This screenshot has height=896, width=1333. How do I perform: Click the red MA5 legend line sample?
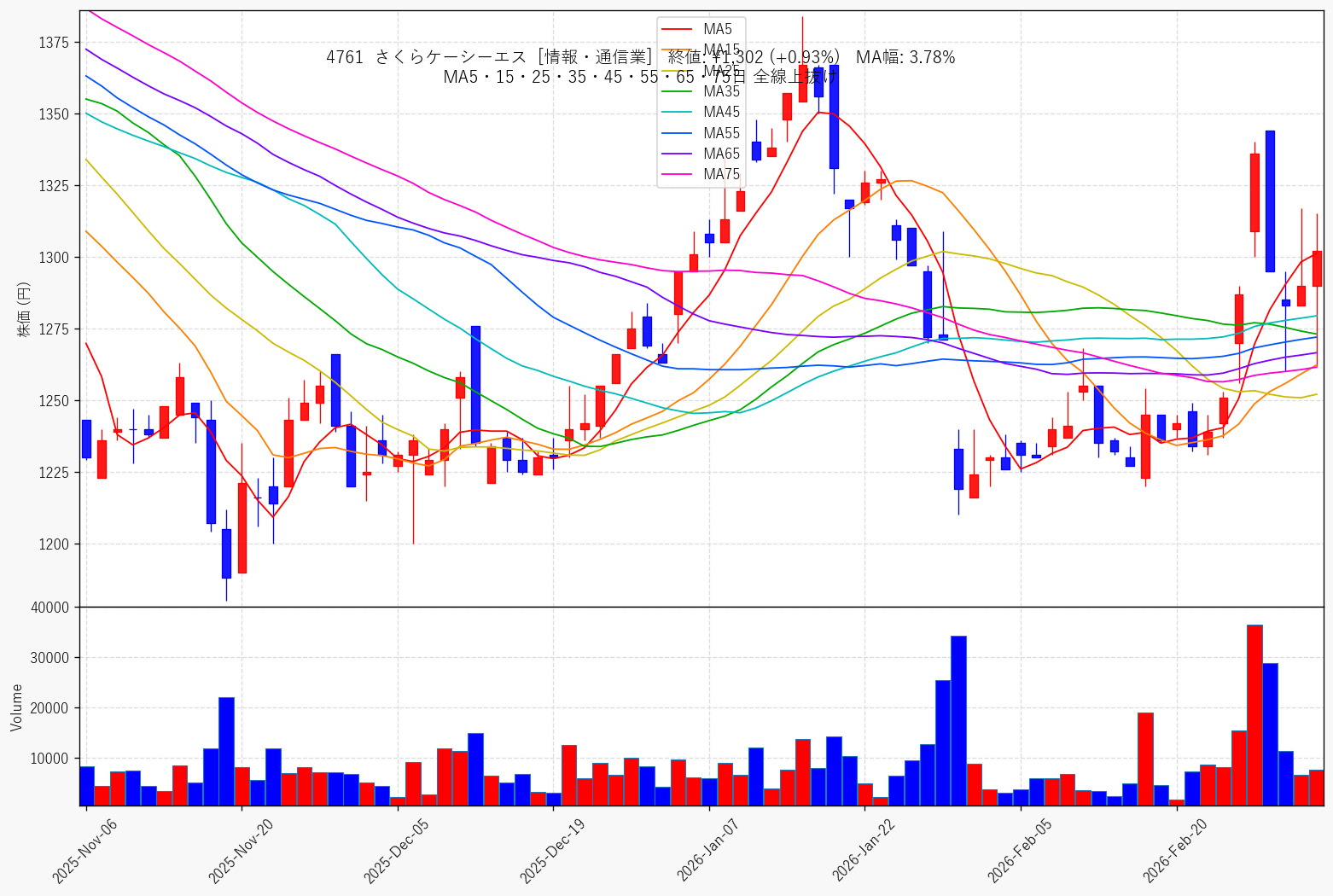pos(678,30)
